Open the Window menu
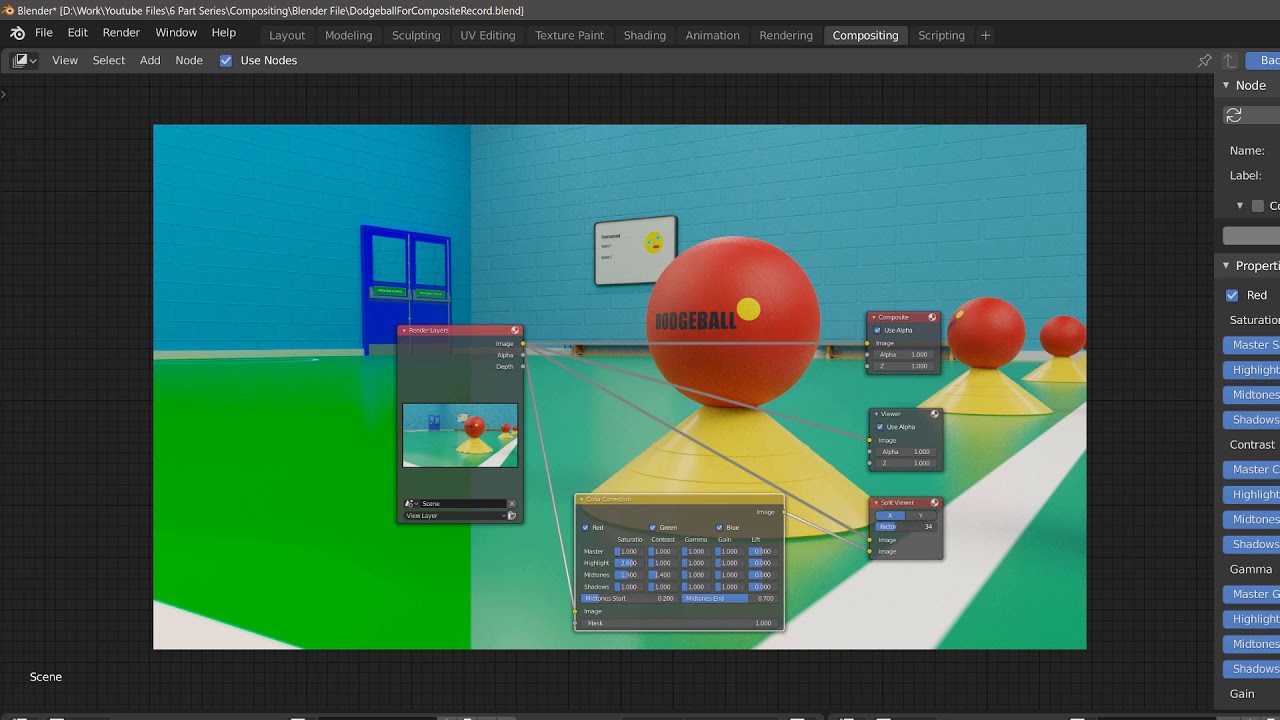Screen dimensions: 1280x720 tap(176, 33)
